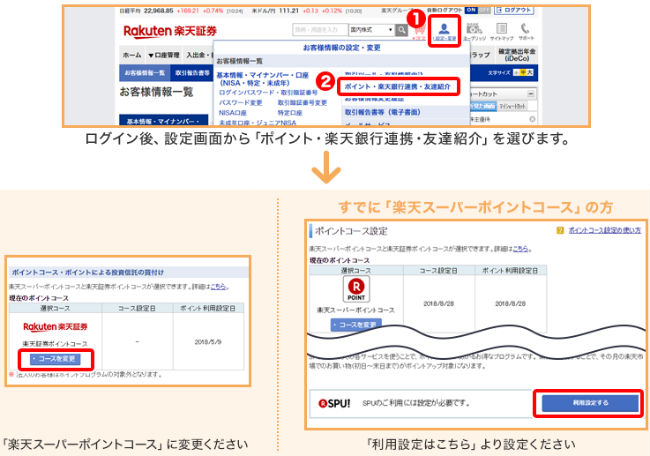650x456 pixels.
Task: Click the NISA口座 link
Action: [x=233, y=113]
